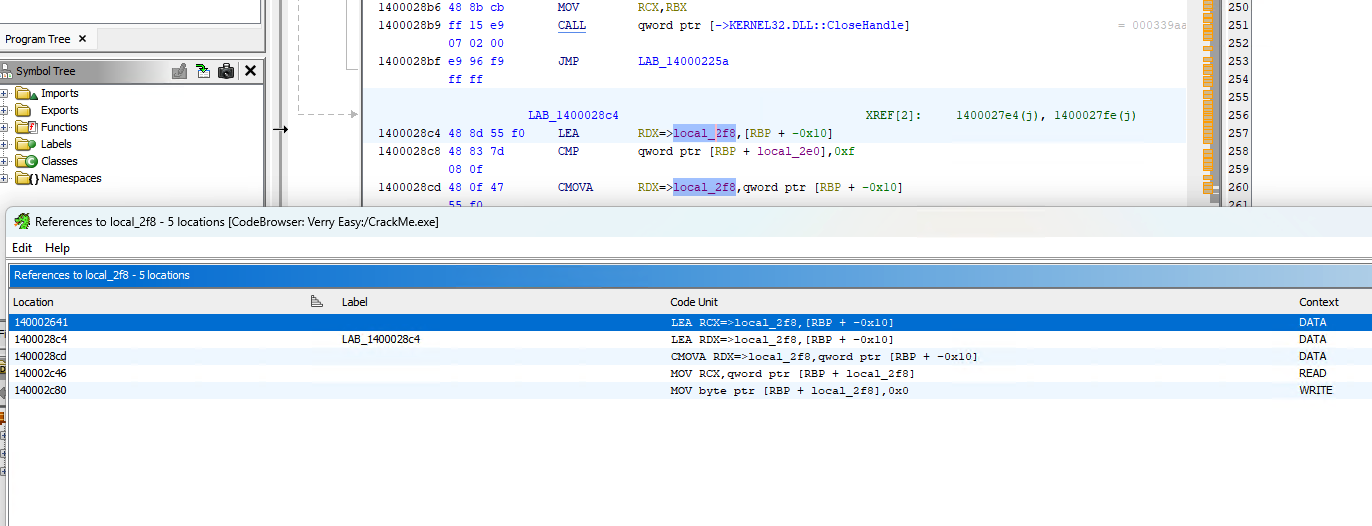Click highlighted local_2f8 in the LEA instruction

(x=704, y=133)
